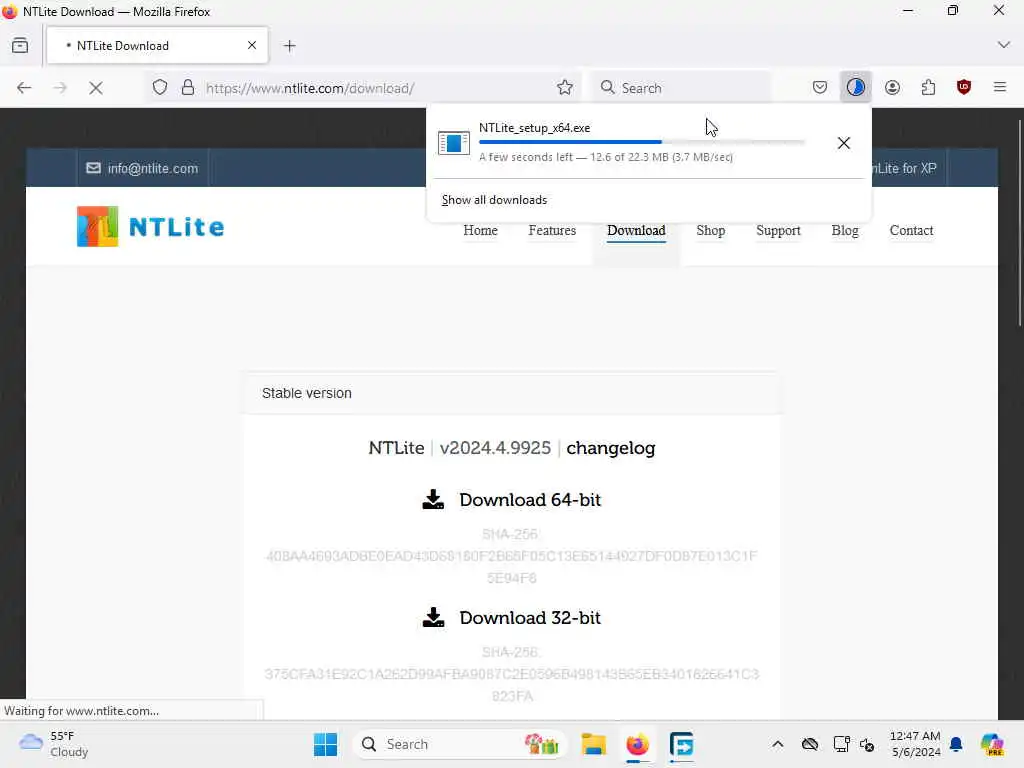Open the Contact menu item
The height and width of the screenshot is (768, 1024).
point(911,231)
